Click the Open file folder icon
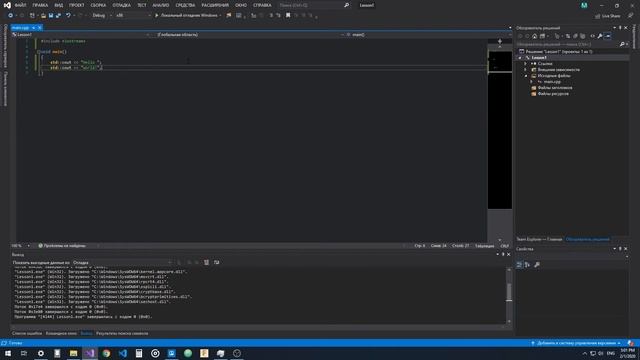Image resolution: width=640 pixels, height=360 pixels. coord(43,16)
